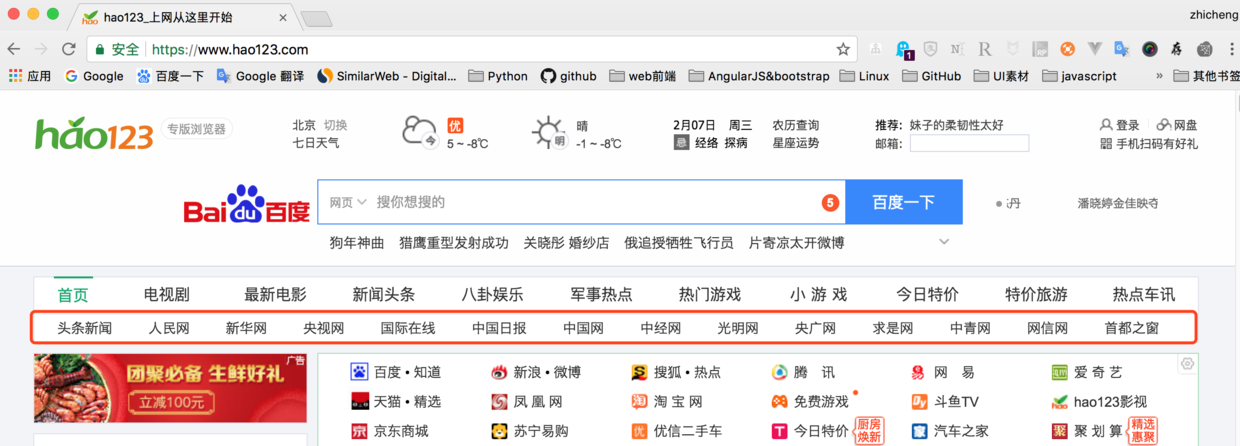The width and height of the screenshot is (1240, 446).
Task: Switch to the 电视剧 tab
Action: click(166, 294)
